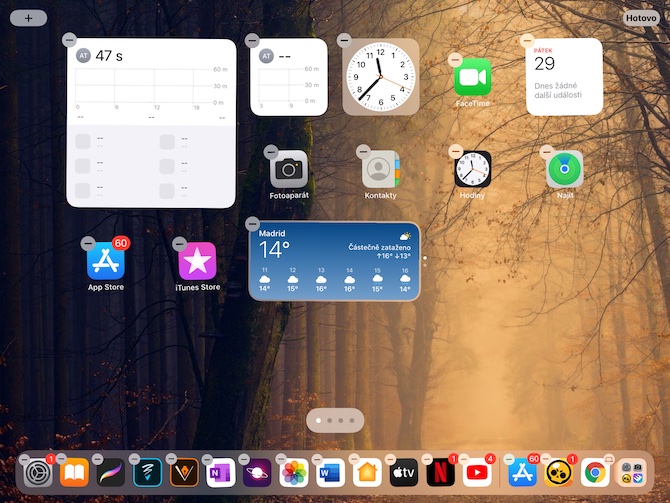670x503 pixels.
Task: Open the iTunes Store app icon
Action: [197, 261]
